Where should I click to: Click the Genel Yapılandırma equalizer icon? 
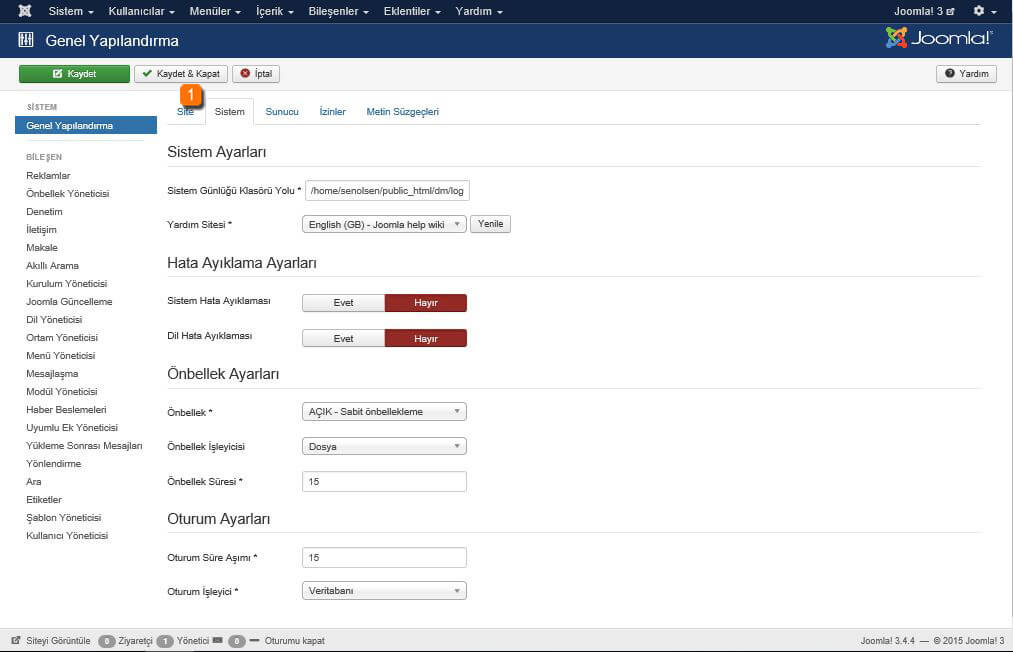tap(26, 41)
